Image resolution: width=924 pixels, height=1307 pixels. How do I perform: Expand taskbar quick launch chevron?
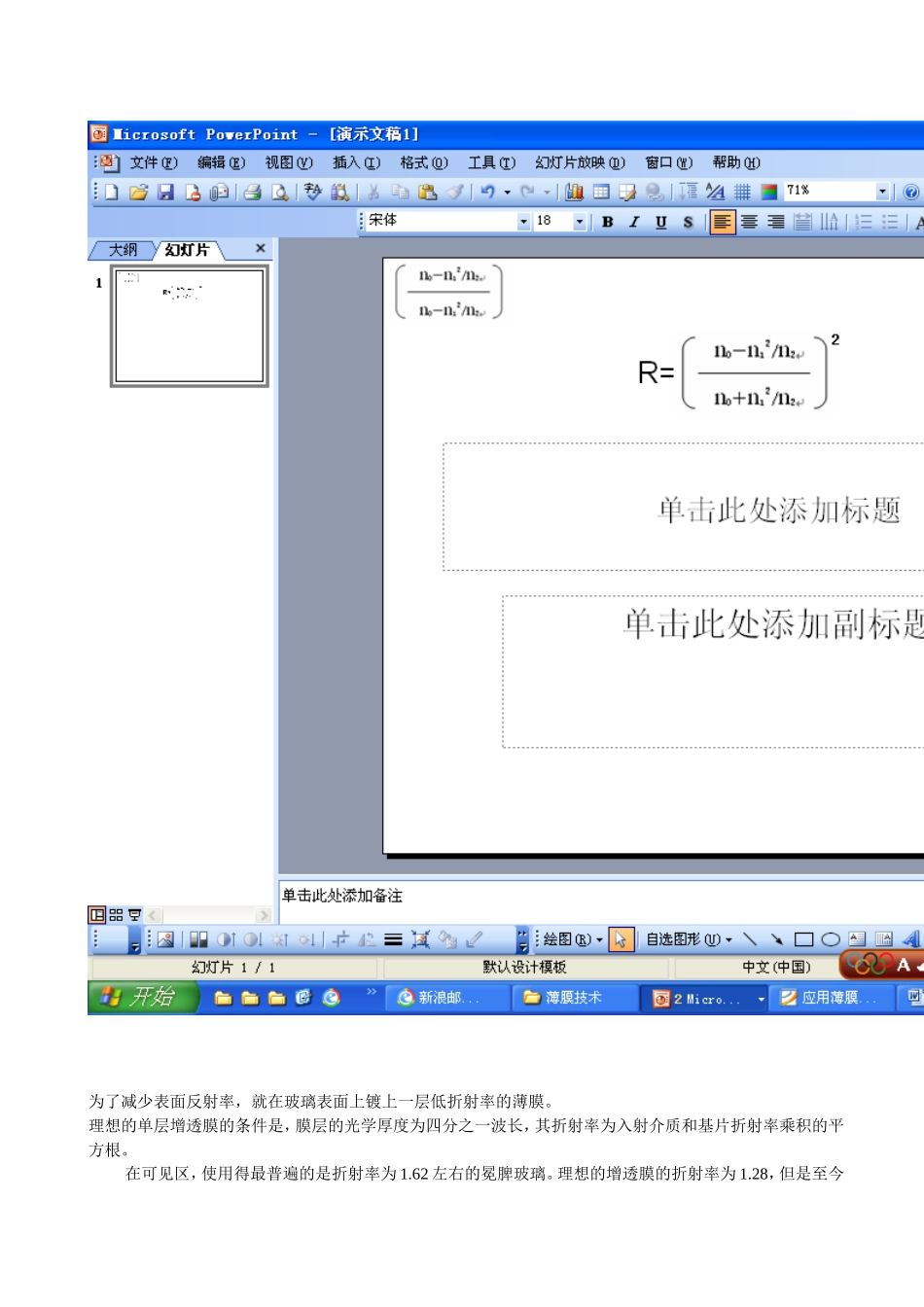click(x=371, y=992)
